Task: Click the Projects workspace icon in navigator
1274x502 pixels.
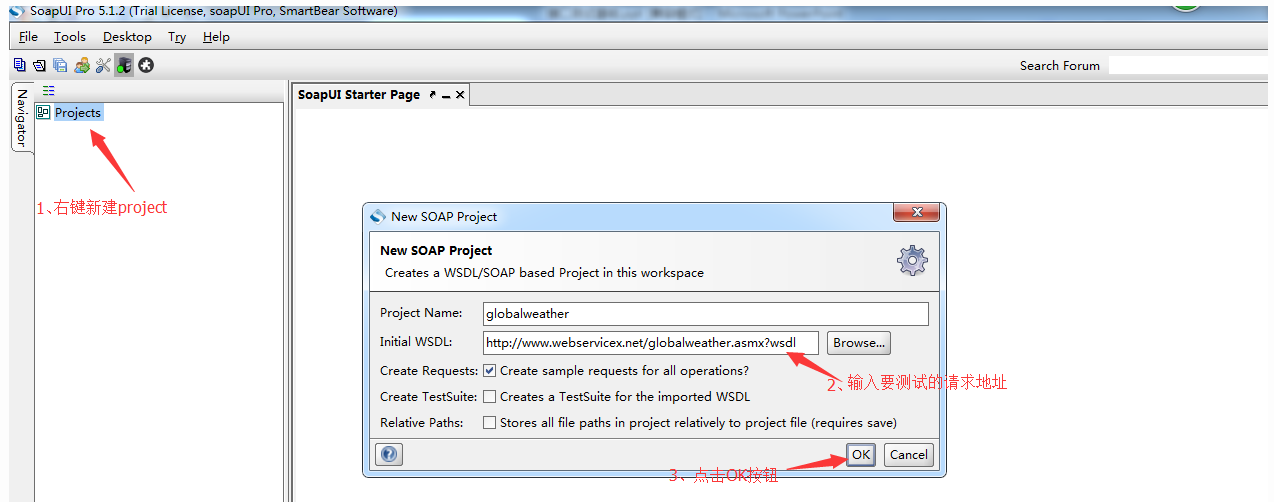Action: [43, 112]
